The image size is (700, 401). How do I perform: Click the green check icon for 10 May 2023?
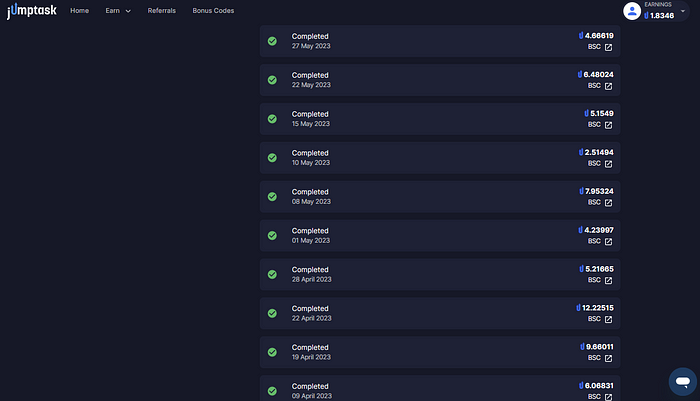[272, 158]
